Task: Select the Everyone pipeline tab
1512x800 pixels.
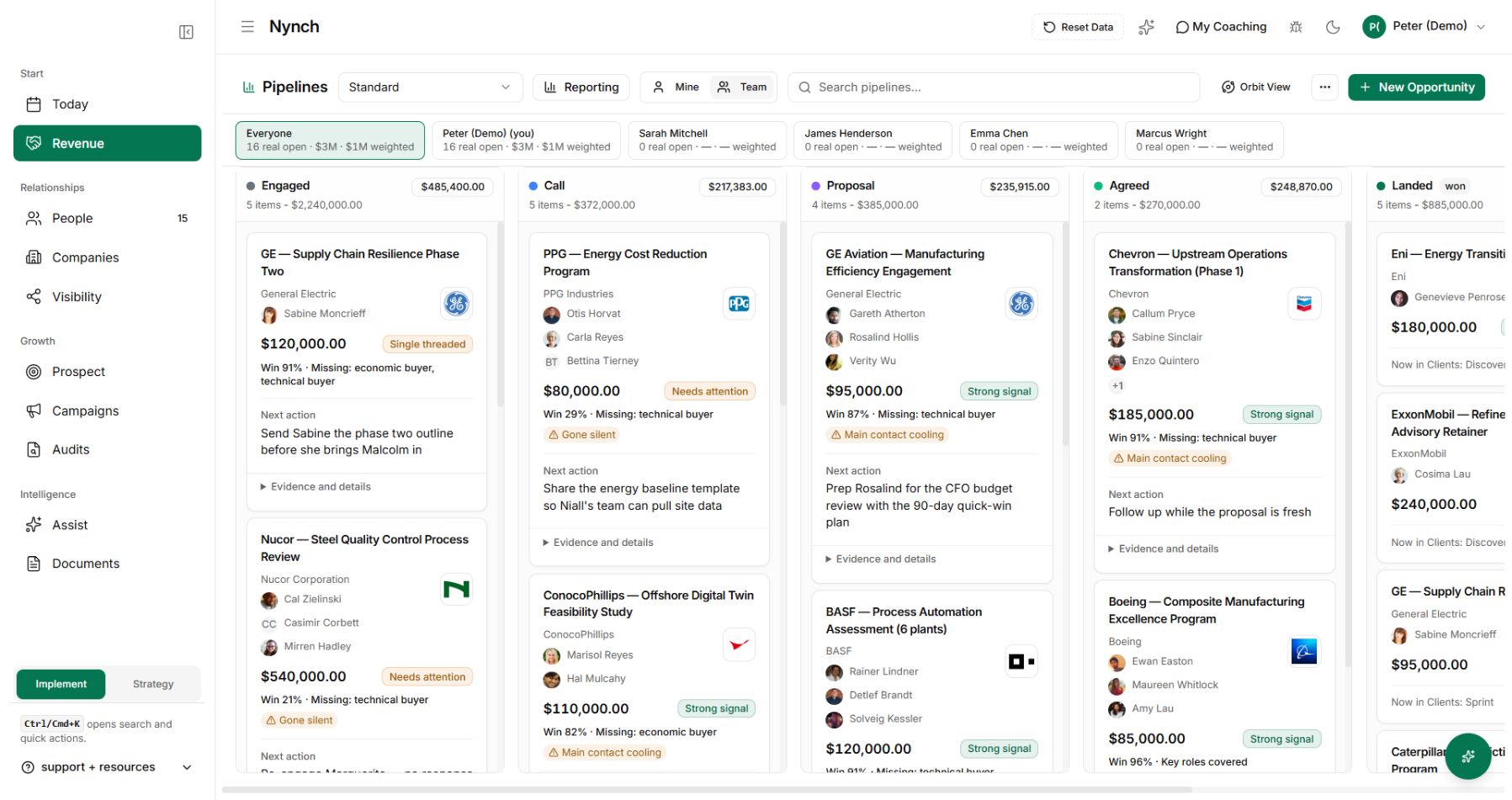Action: (330, 140)
